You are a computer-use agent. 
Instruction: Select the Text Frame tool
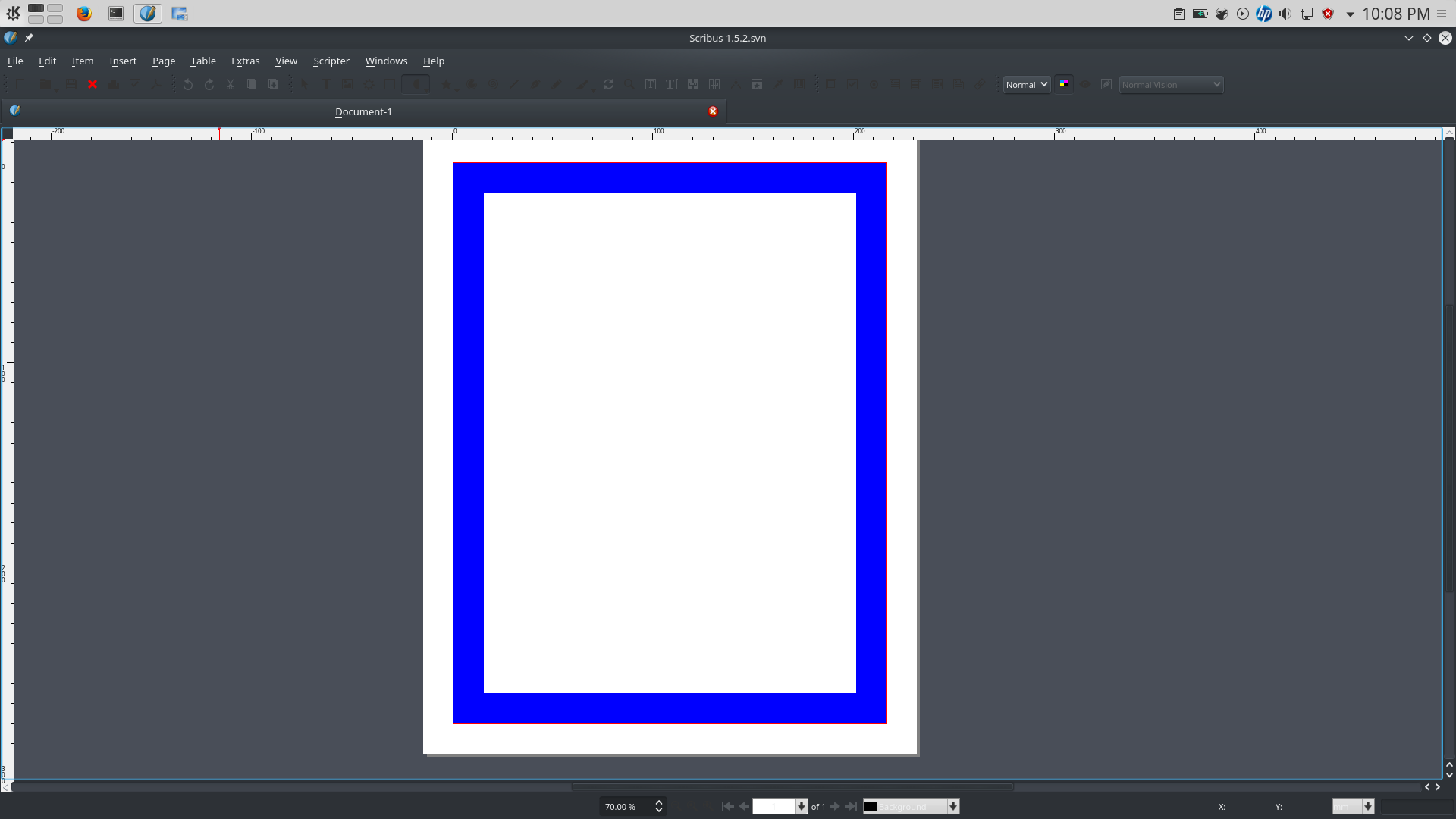click(326, 85)
